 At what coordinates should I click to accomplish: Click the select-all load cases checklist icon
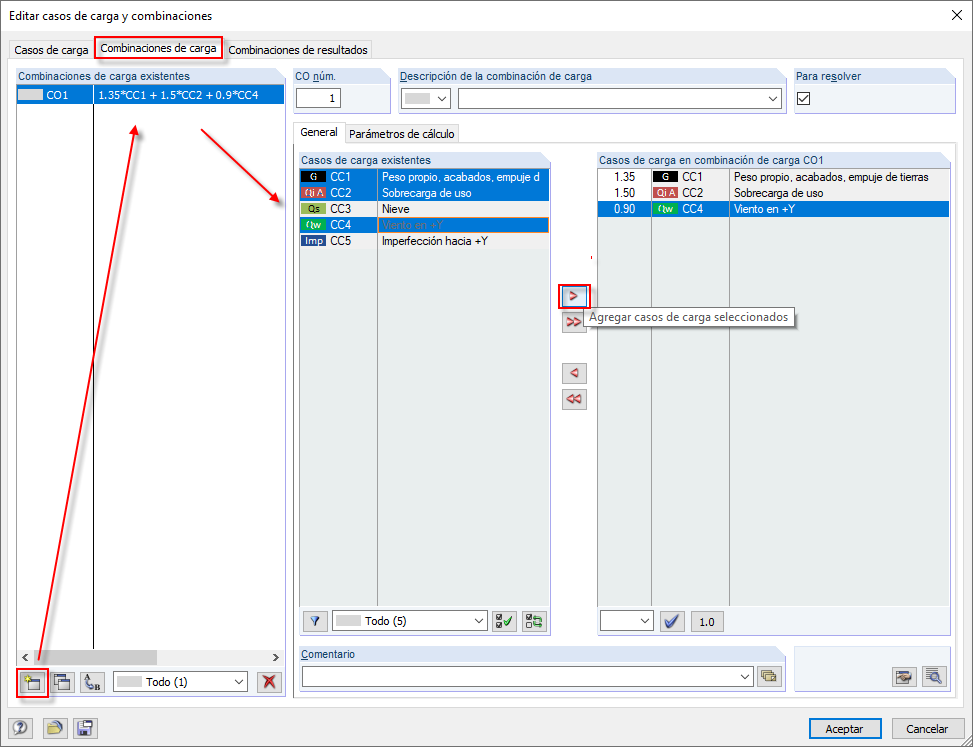coord(503,621)
